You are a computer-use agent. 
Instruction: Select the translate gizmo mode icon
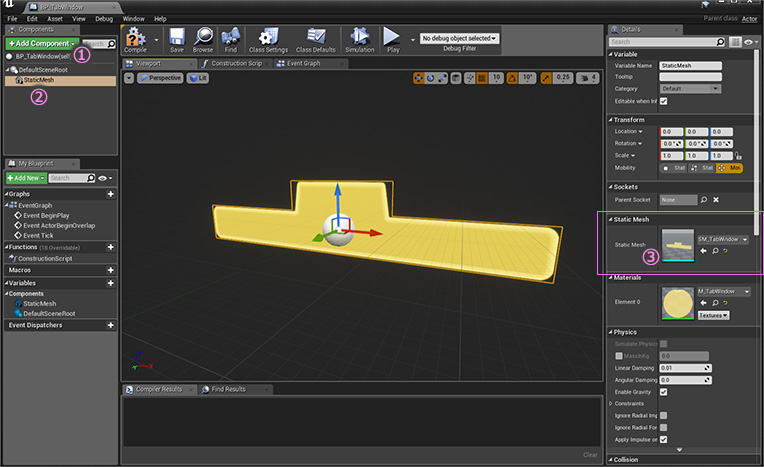(x=419, y=78)
